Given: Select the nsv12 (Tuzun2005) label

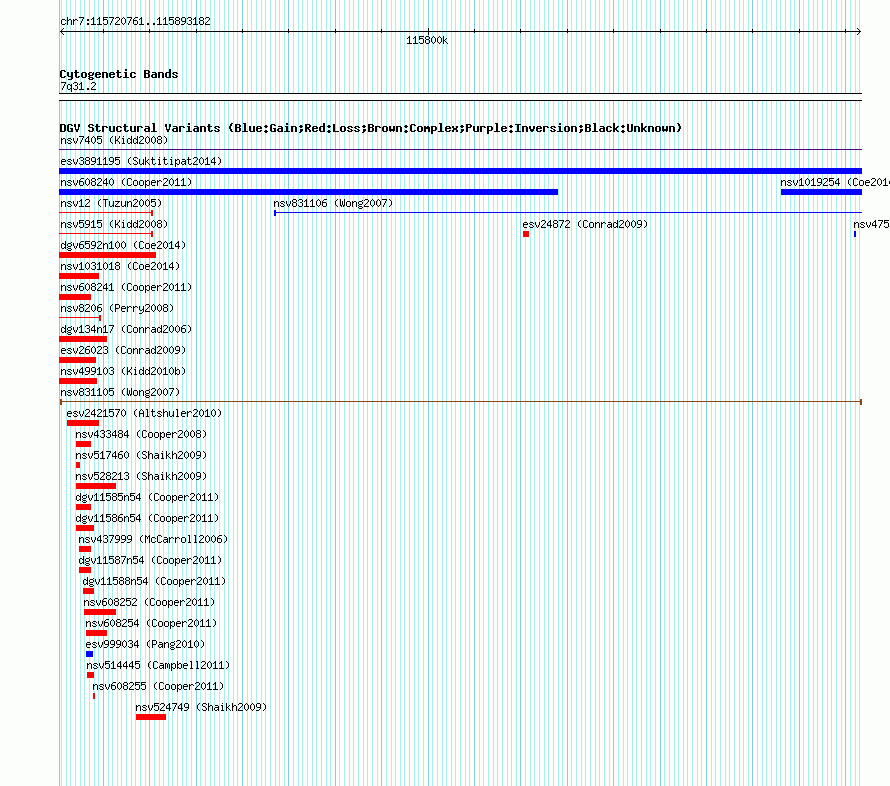Looking at the screenshot, I should [x=111, y=203].
